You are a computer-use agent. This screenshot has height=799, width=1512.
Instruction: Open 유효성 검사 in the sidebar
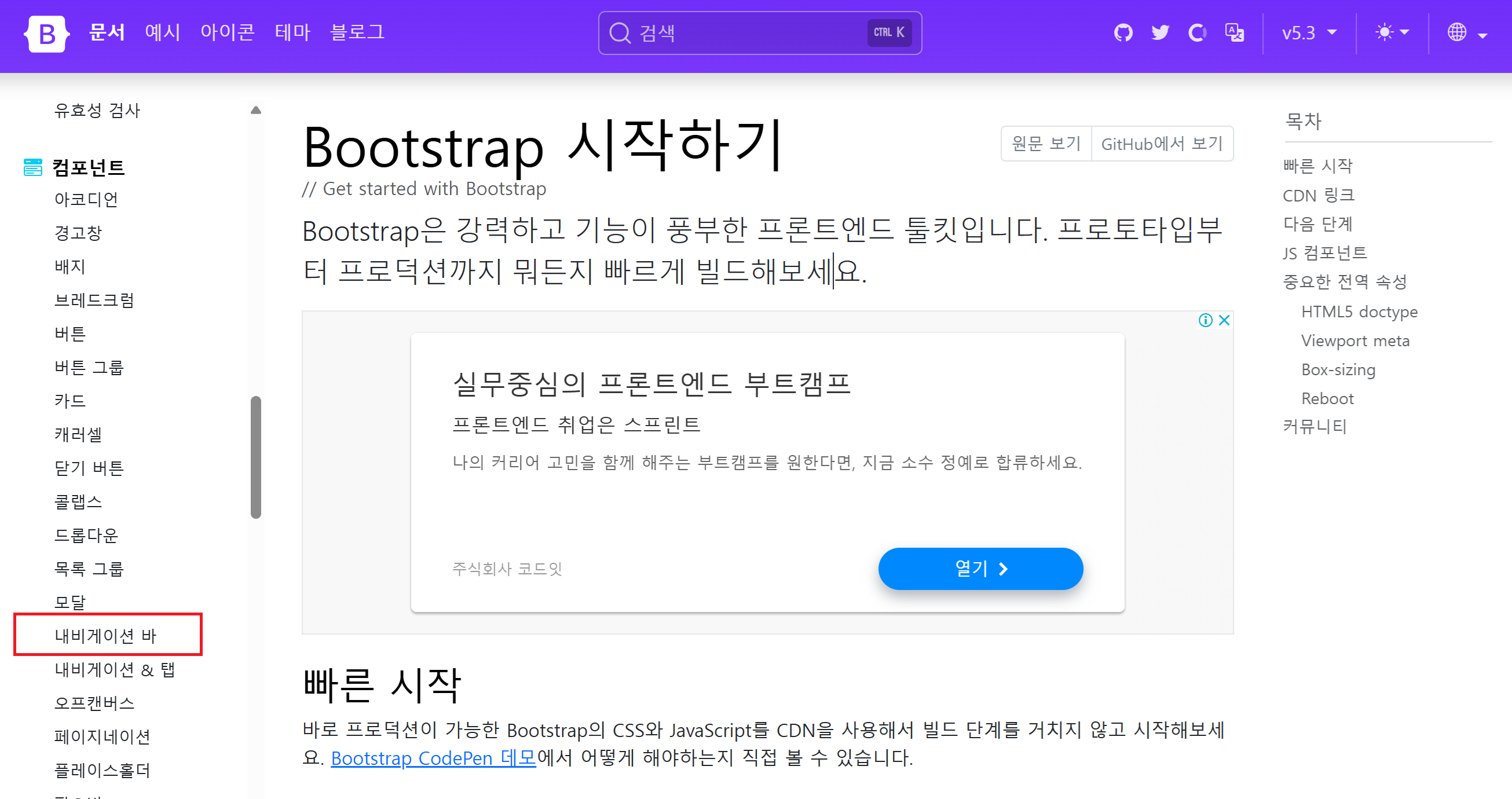click(x=97, y=110)
